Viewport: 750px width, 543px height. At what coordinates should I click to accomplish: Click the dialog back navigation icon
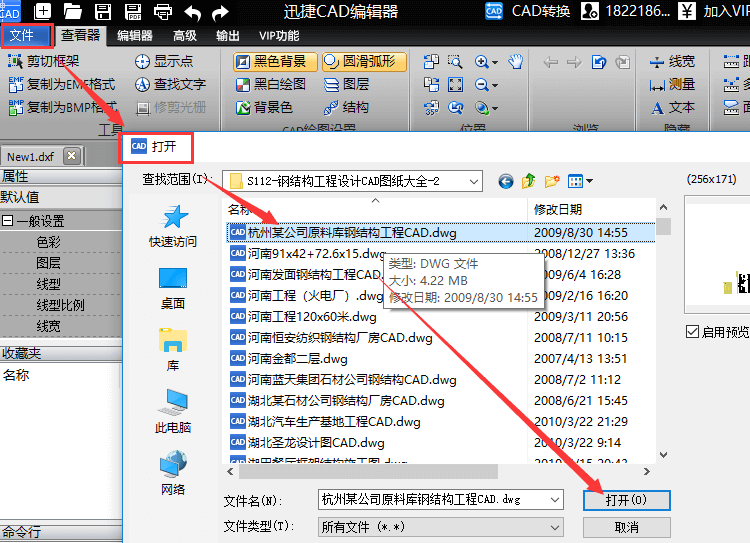point(506,181)
